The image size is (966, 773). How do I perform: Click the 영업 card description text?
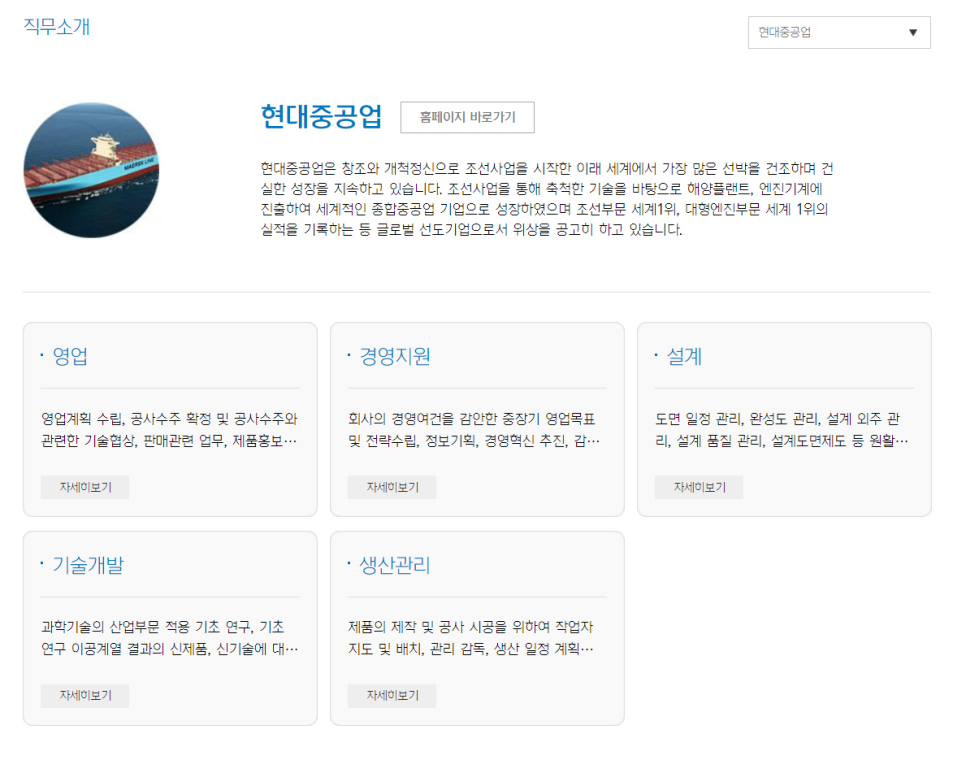(x=169, y=429)
